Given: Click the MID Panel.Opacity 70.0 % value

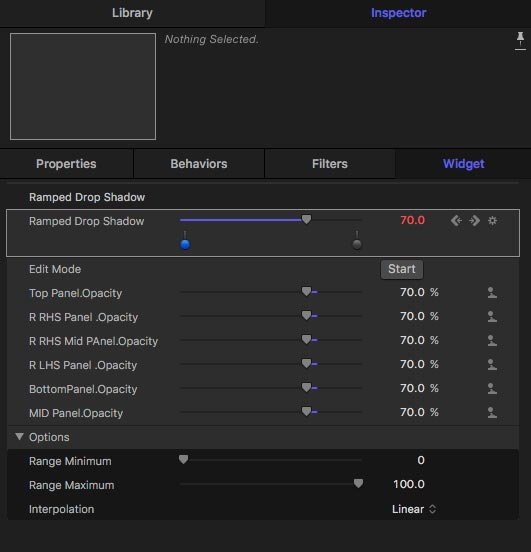Looking at the screenshot, I should click(x=419, y=412).
